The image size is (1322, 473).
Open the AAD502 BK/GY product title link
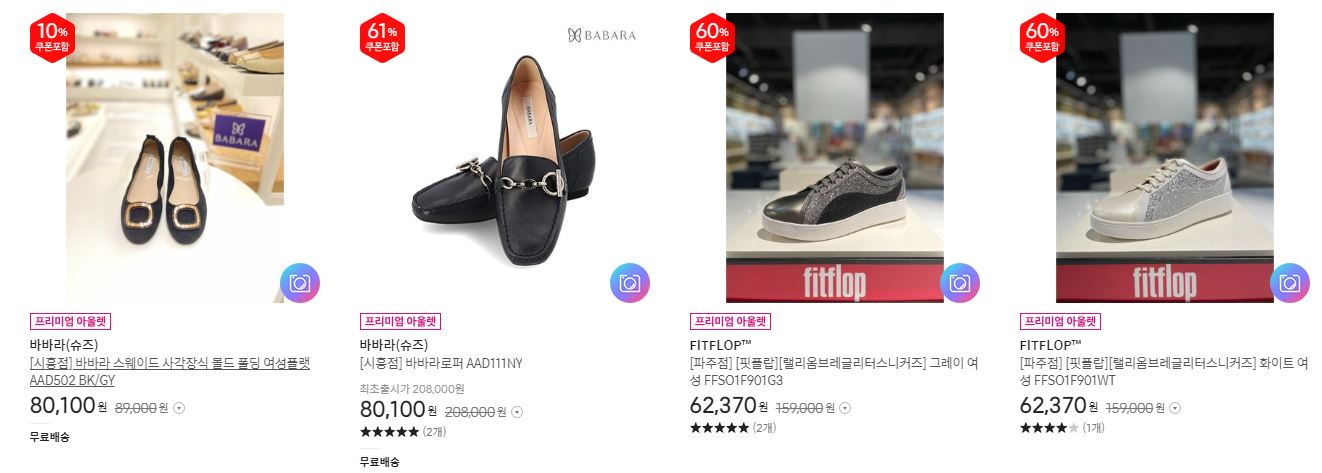pos(170,371)
